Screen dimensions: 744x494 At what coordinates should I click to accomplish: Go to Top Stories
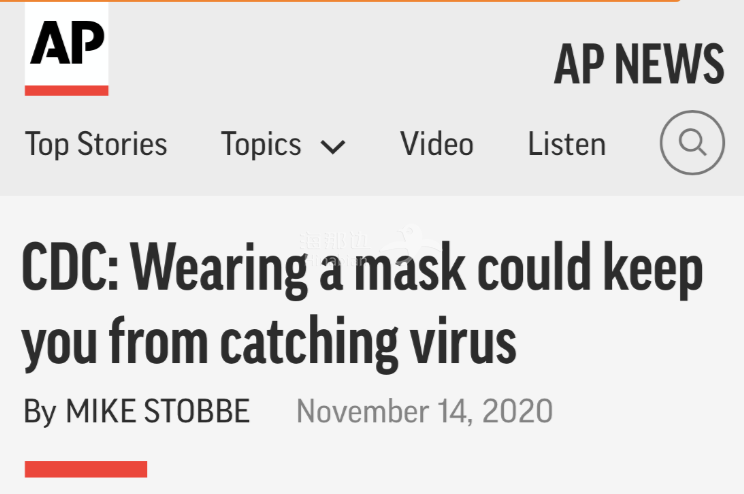pyautogui.click(x=96, y=144)
